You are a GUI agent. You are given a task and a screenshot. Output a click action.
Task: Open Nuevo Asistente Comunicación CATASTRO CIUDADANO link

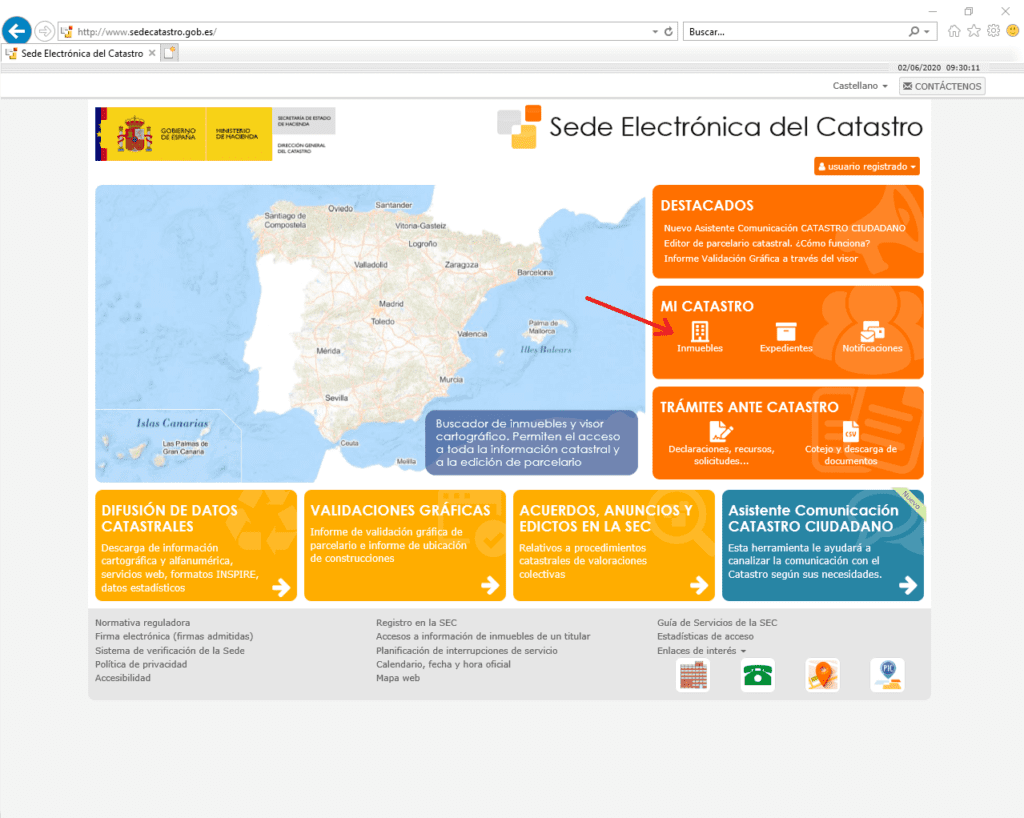point(784,228)
